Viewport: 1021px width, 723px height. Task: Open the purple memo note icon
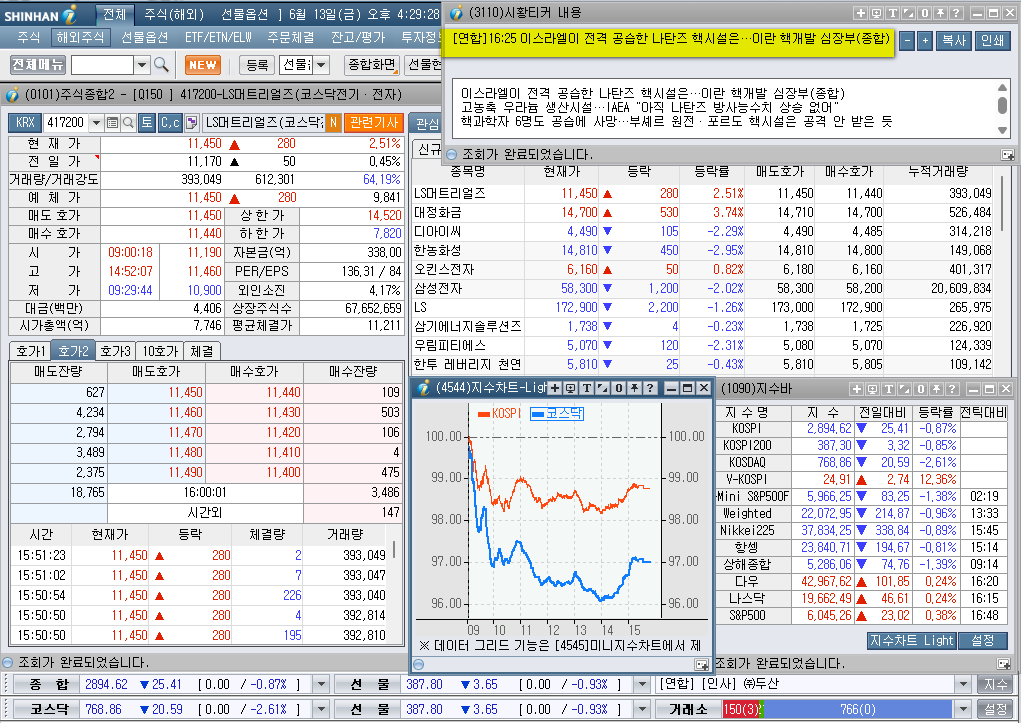[191, 122]
